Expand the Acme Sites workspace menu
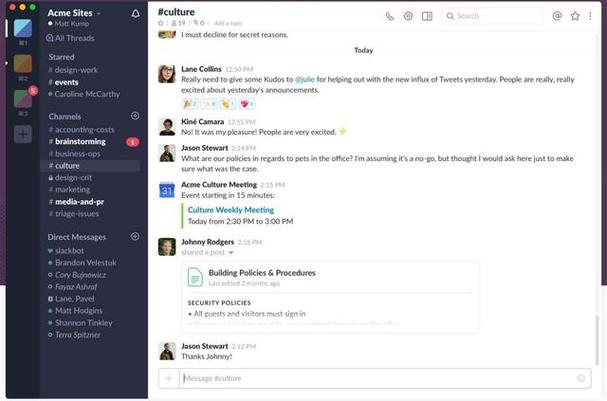This screenshot has width=607, height=401. pyautogui.click(x=74, y=13)
